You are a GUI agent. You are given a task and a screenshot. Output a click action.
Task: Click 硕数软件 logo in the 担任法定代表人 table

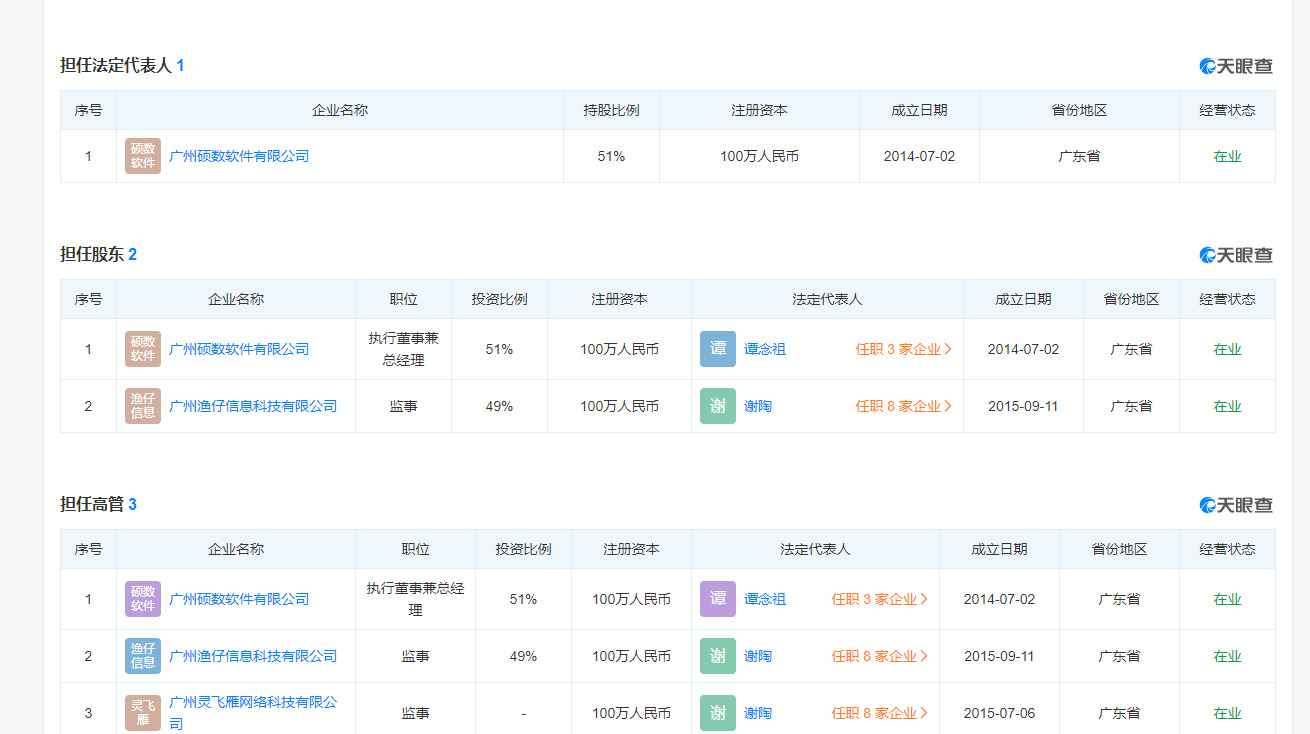pyautogui.click(x=143, y=156)
